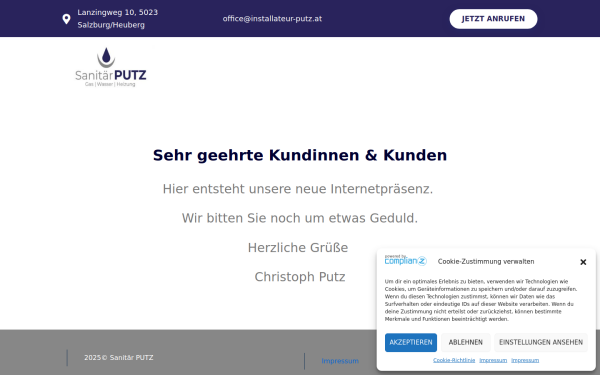This screenshot has height=375, width=600.
Task: Click the Complianz logo in cookie banner
Action: click(x=406, y=260)
